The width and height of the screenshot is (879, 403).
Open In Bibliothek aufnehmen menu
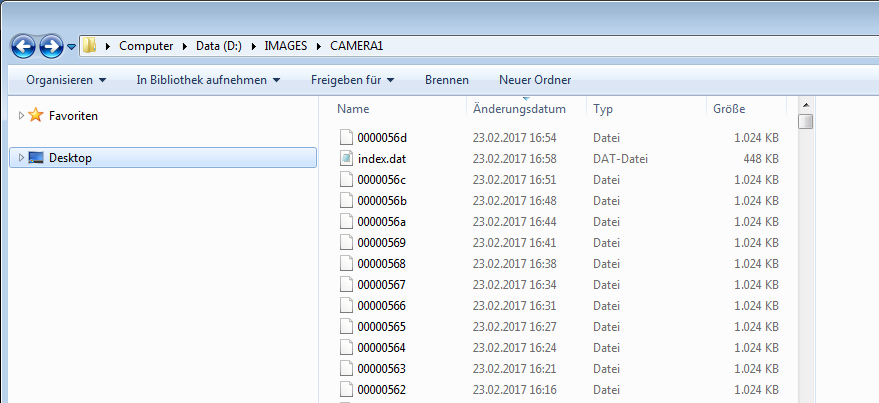[x=208, y=80]
